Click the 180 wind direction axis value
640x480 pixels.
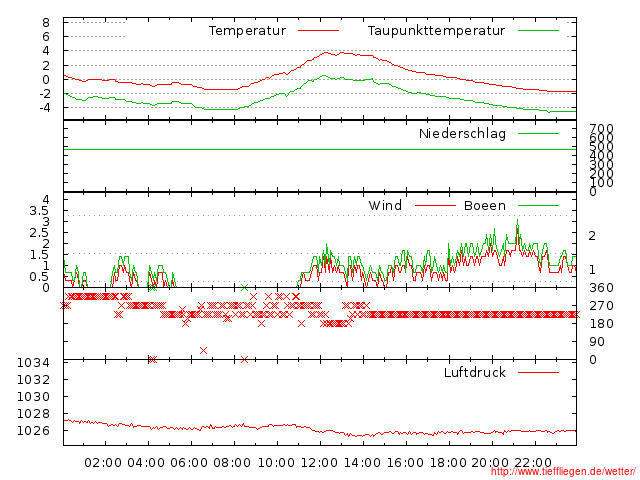601,324
